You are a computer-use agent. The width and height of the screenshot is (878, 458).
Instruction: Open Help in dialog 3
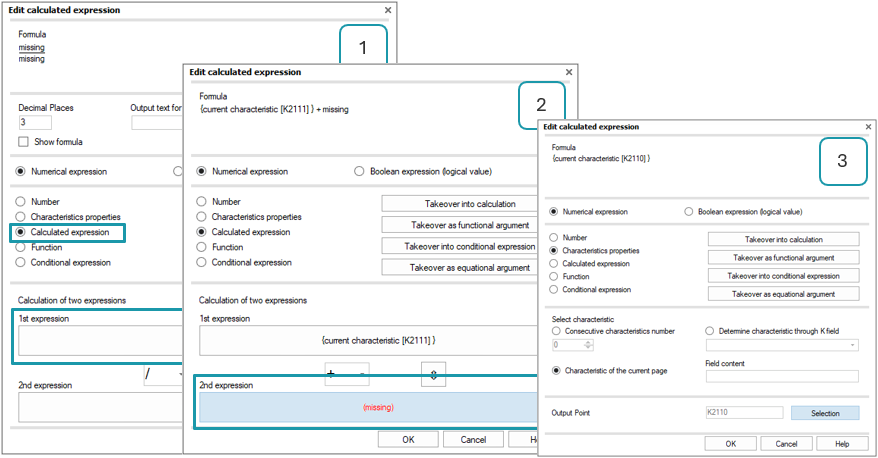[842, 443]
